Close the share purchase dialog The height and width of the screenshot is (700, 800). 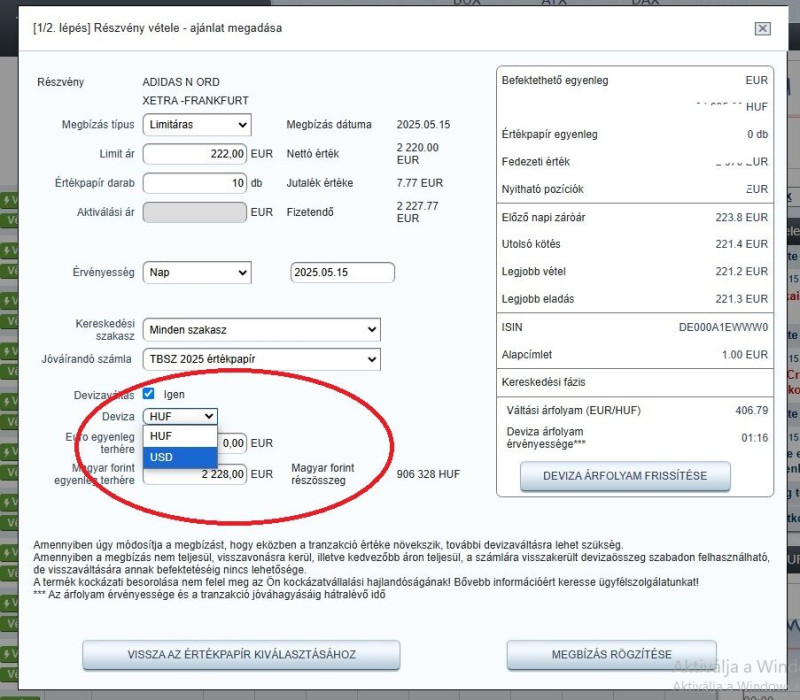762,29
